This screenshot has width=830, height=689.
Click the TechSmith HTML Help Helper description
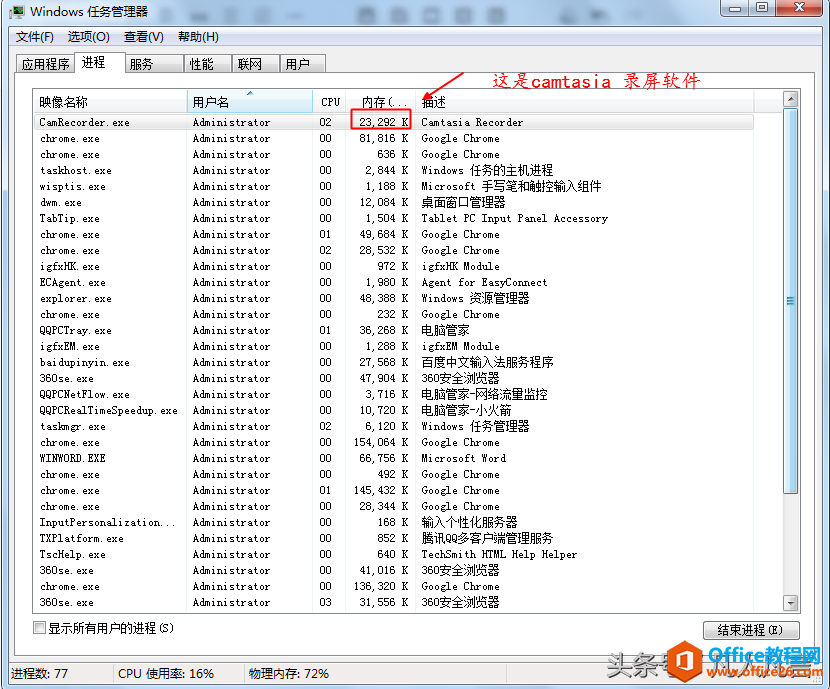499,555
